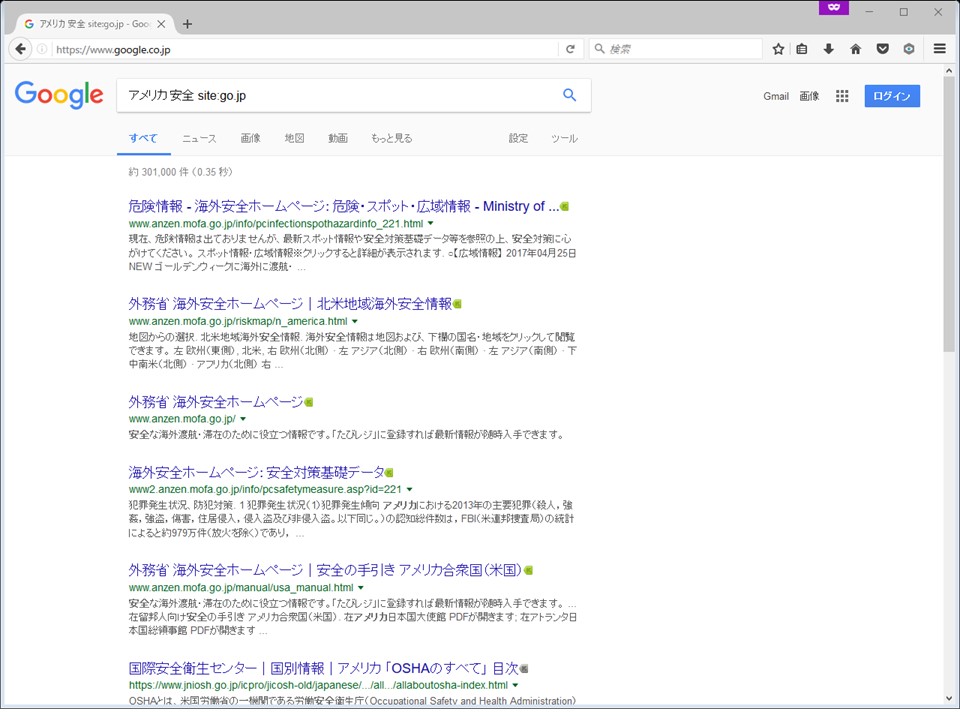Click green badge next to 安全対策基礎データ result

pos(389,473)
